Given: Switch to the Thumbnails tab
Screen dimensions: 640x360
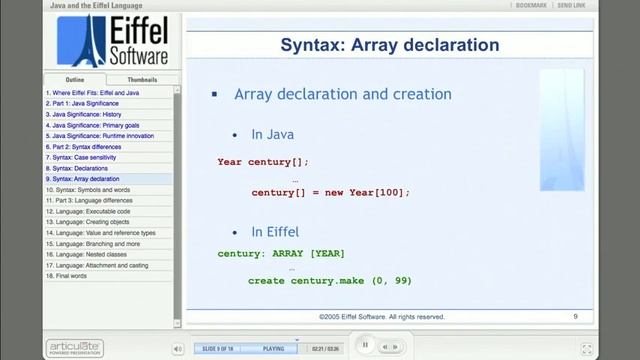Looking at the screenshot, I should coord(142,80).
